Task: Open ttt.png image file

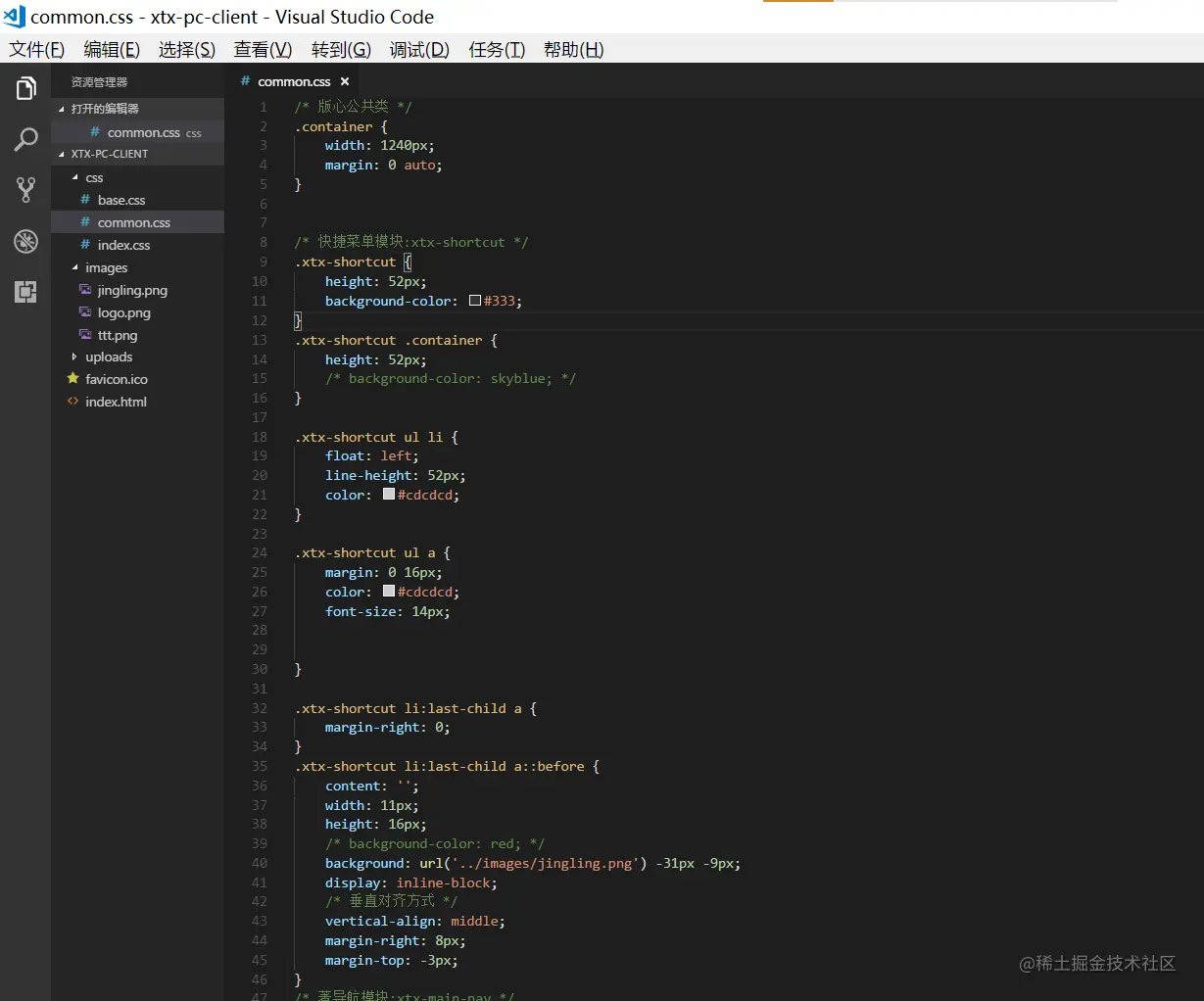Action: click(138, 335)
